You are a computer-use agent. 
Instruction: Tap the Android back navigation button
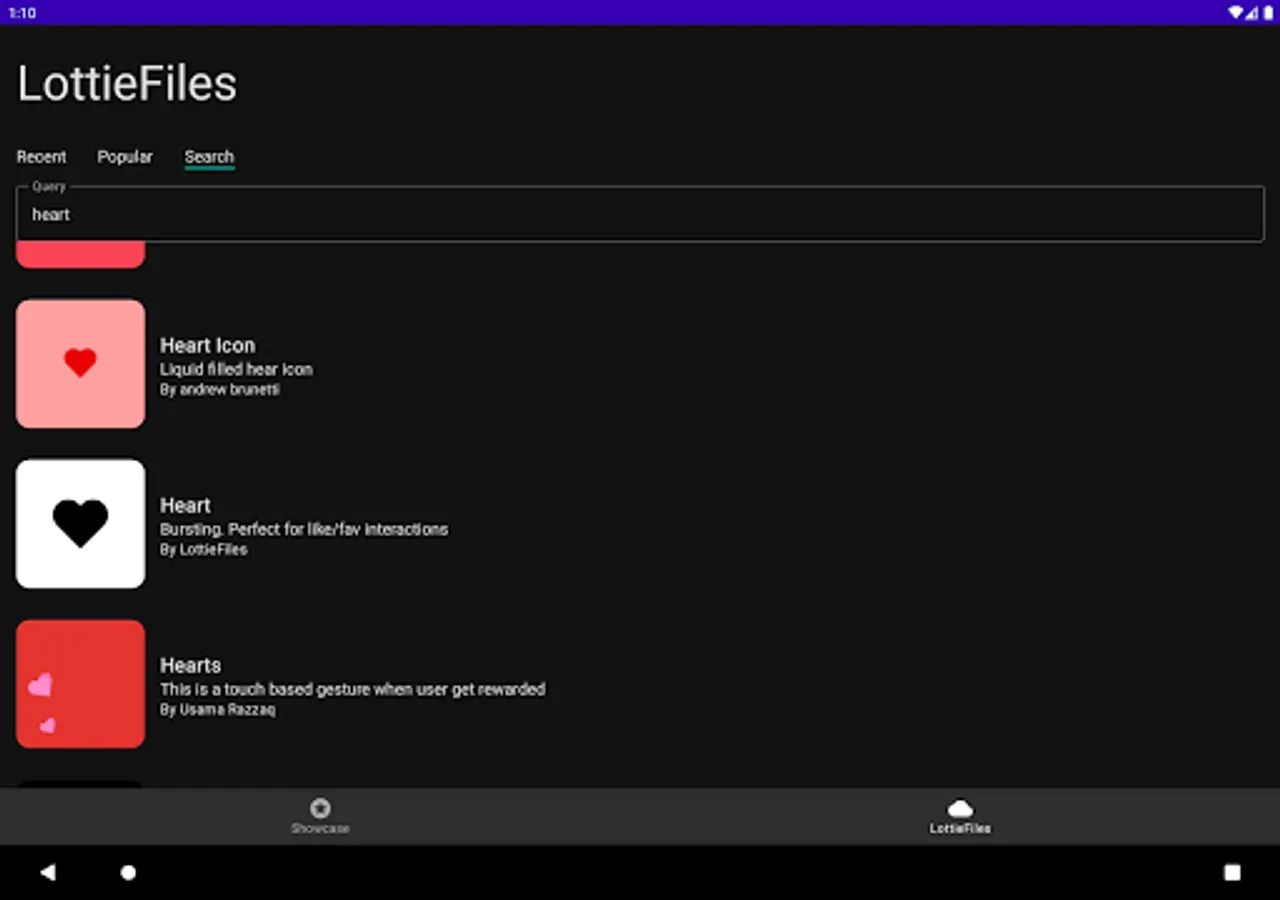47,872
